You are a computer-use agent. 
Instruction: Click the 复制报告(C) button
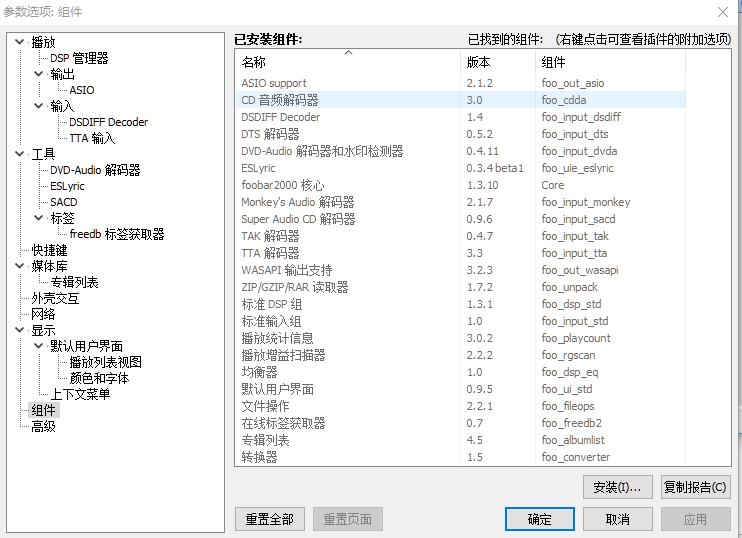click(696, 487)
